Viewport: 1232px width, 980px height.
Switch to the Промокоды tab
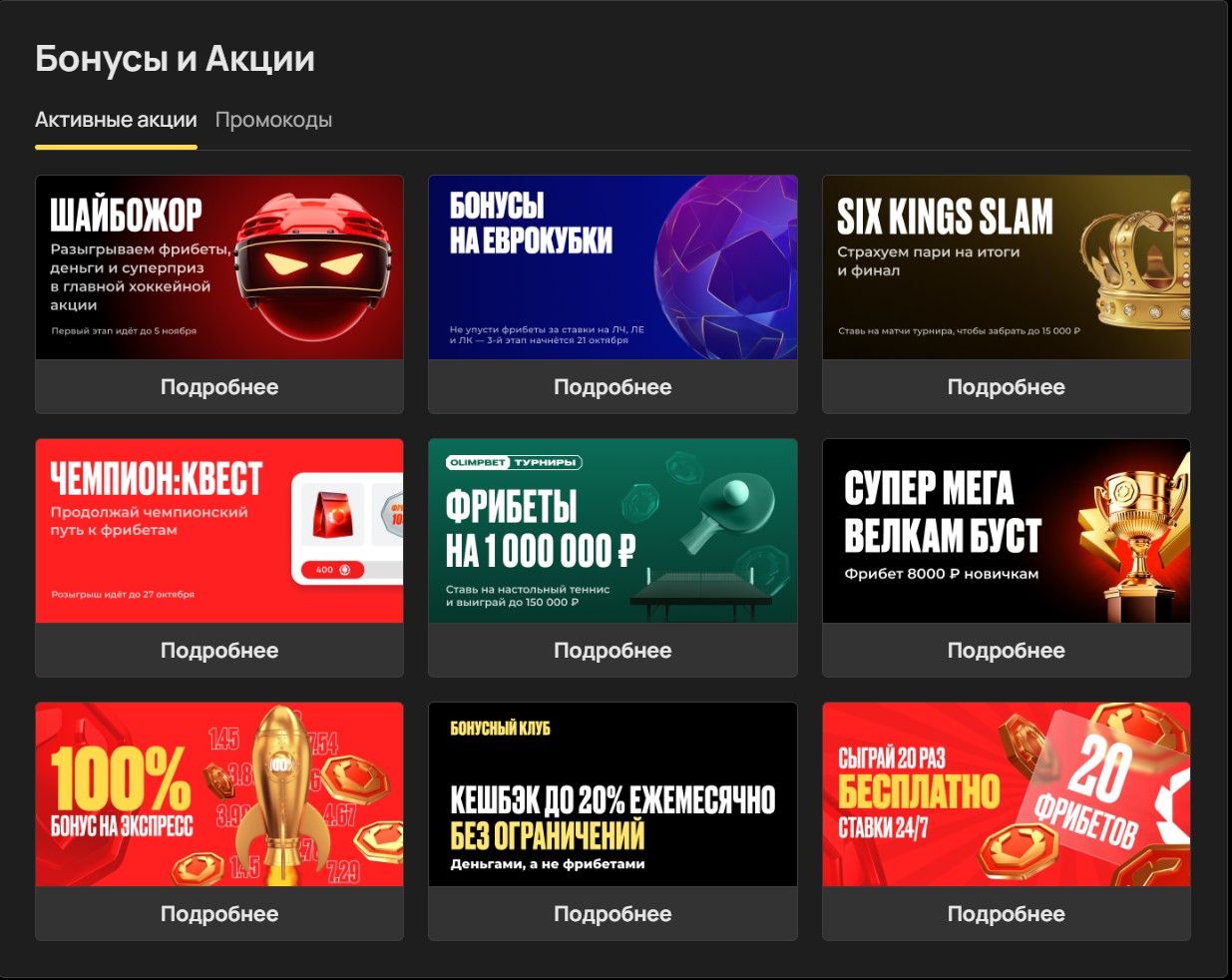pos(273,120)
